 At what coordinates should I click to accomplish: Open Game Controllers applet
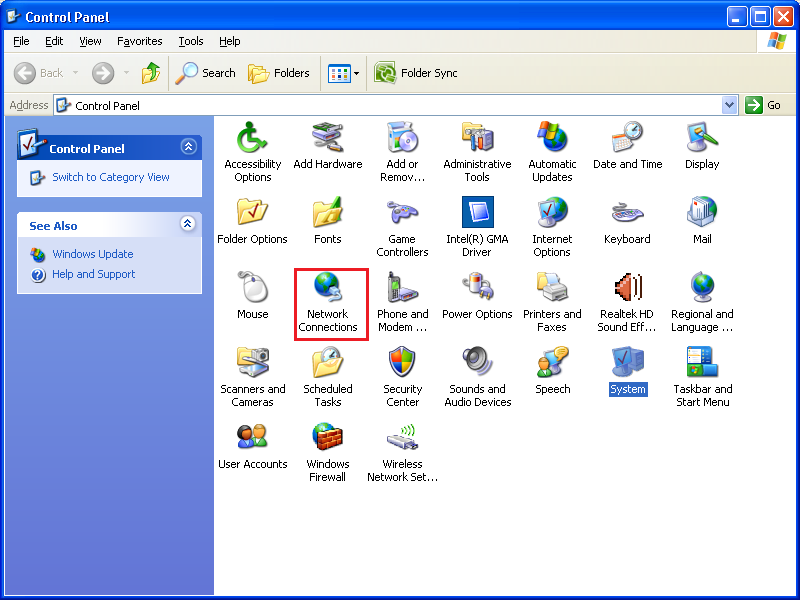[402, 227]
